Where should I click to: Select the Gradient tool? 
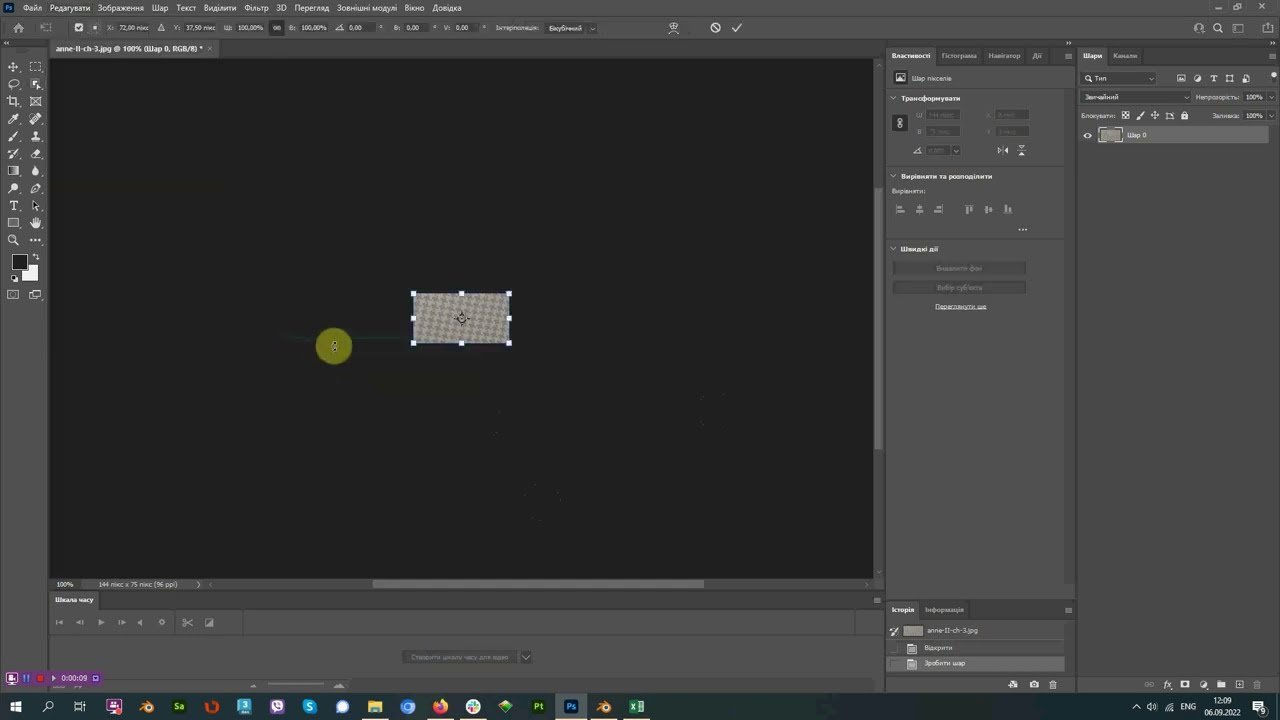point(14,171)
